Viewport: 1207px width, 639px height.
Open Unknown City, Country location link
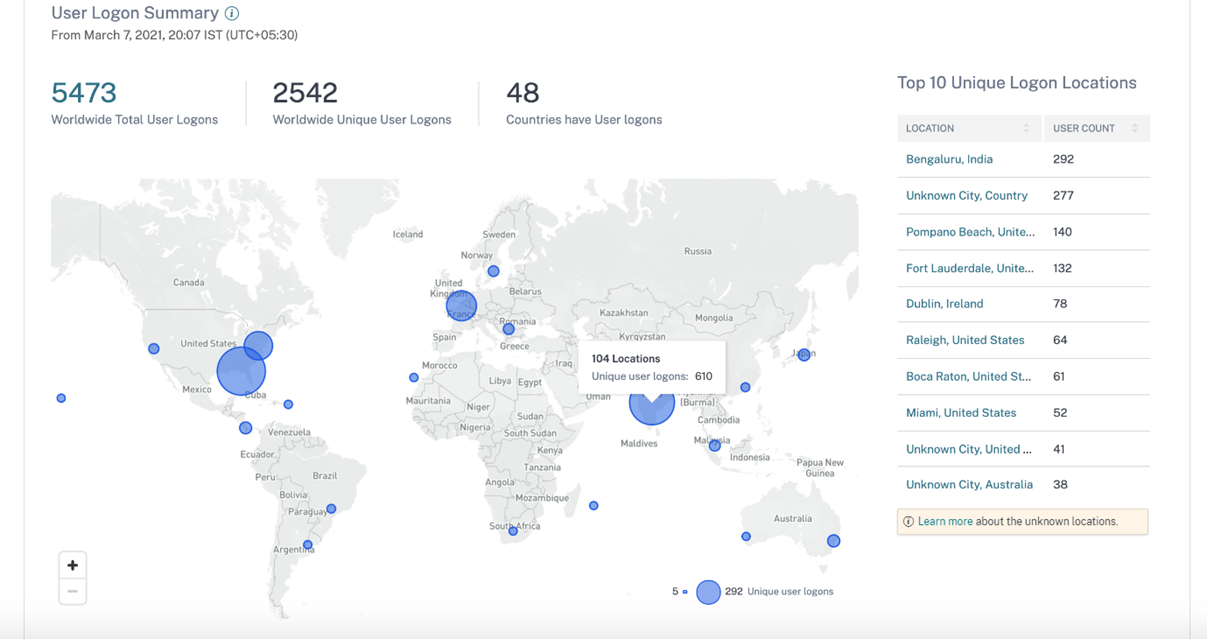[x=966, y=196]
